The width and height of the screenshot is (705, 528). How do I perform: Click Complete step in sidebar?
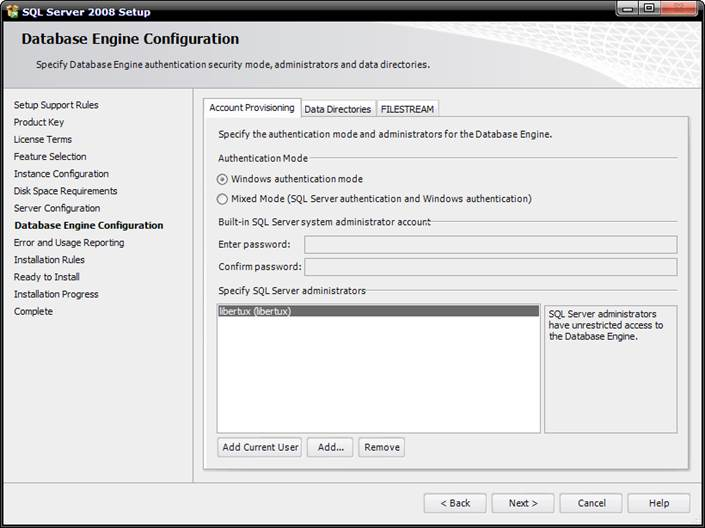33,311
